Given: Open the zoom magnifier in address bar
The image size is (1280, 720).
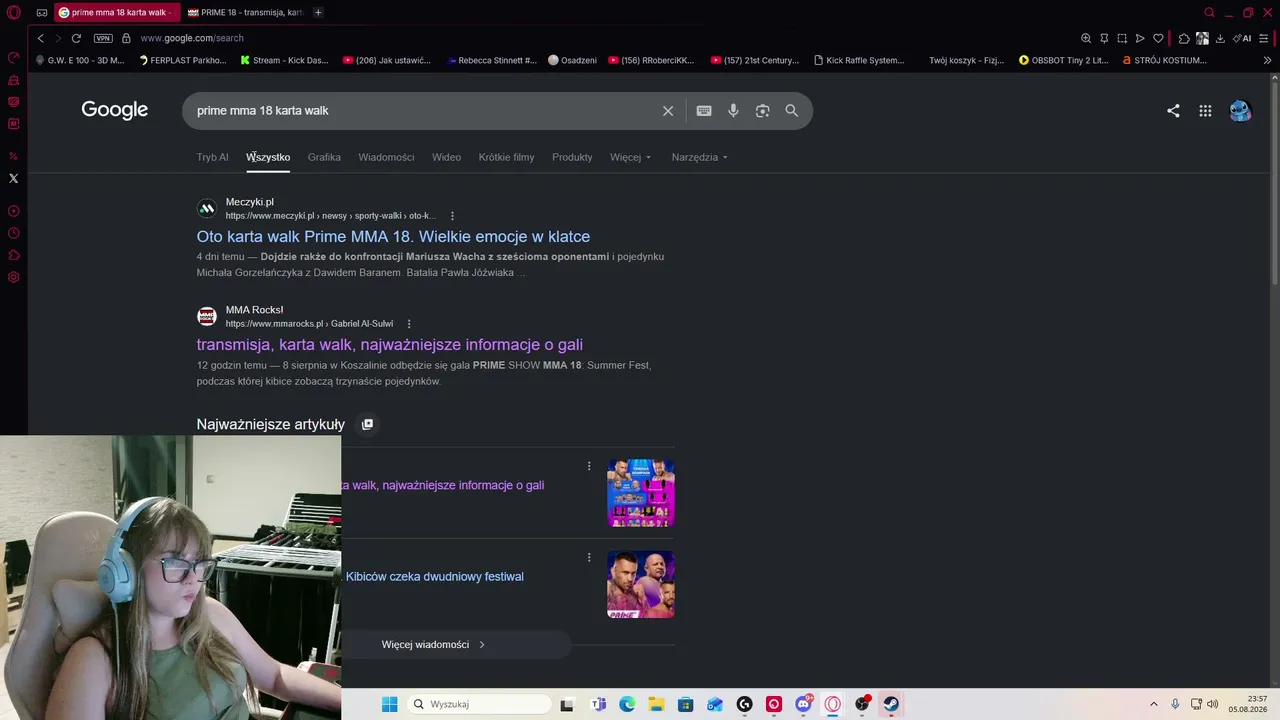Looking at the screenshot, I should tap(1086, 38).
